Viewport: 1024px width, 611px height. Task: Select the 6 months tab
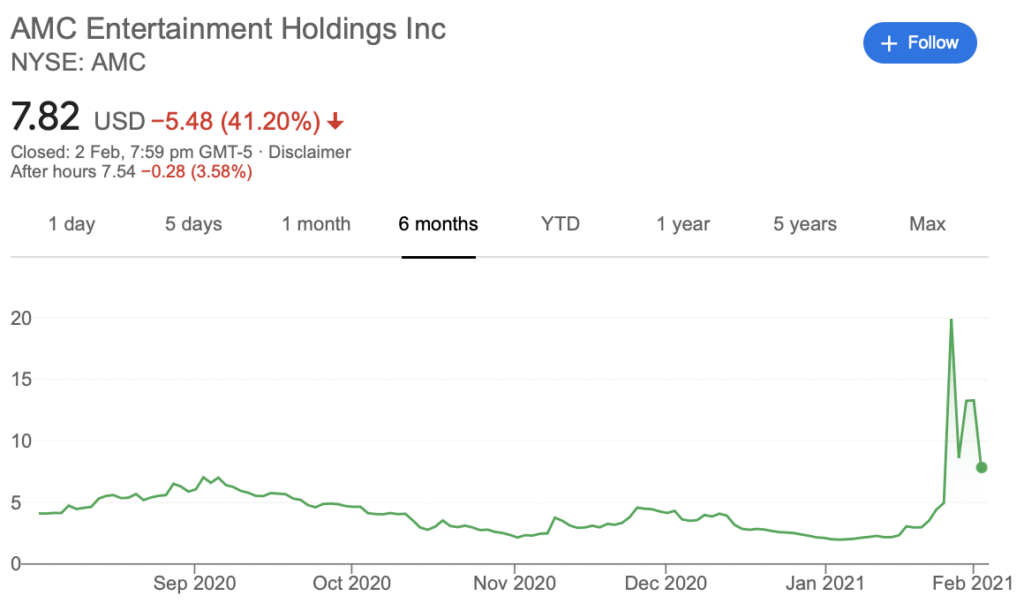(438, 224)
